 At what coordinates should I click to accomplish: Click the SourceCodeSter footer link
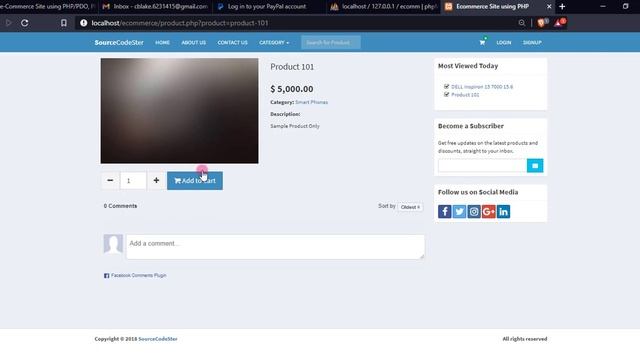(x=158, y=339)
